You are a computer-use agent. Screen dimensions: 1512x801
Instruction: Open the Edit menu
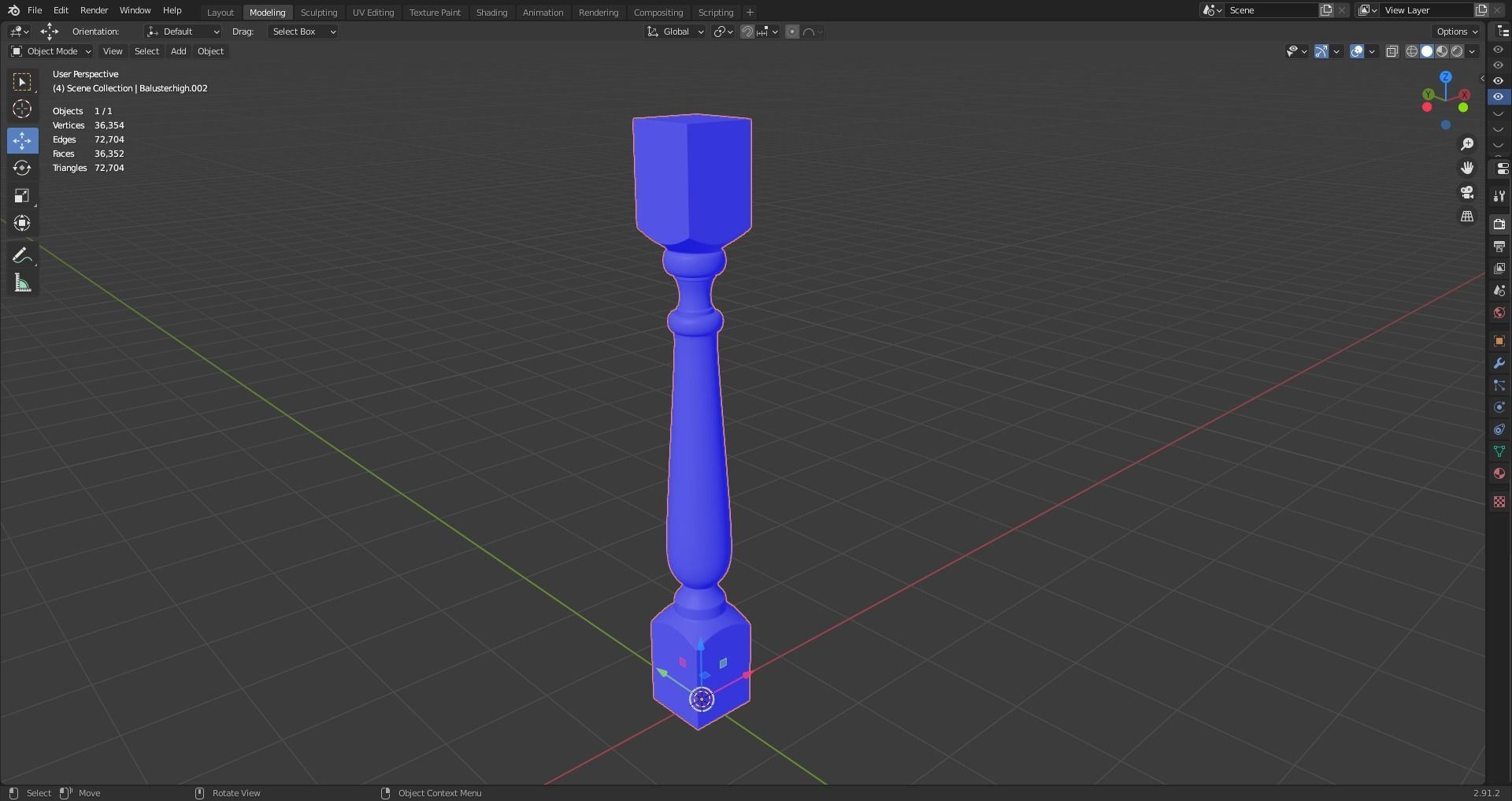click(61, 10)
